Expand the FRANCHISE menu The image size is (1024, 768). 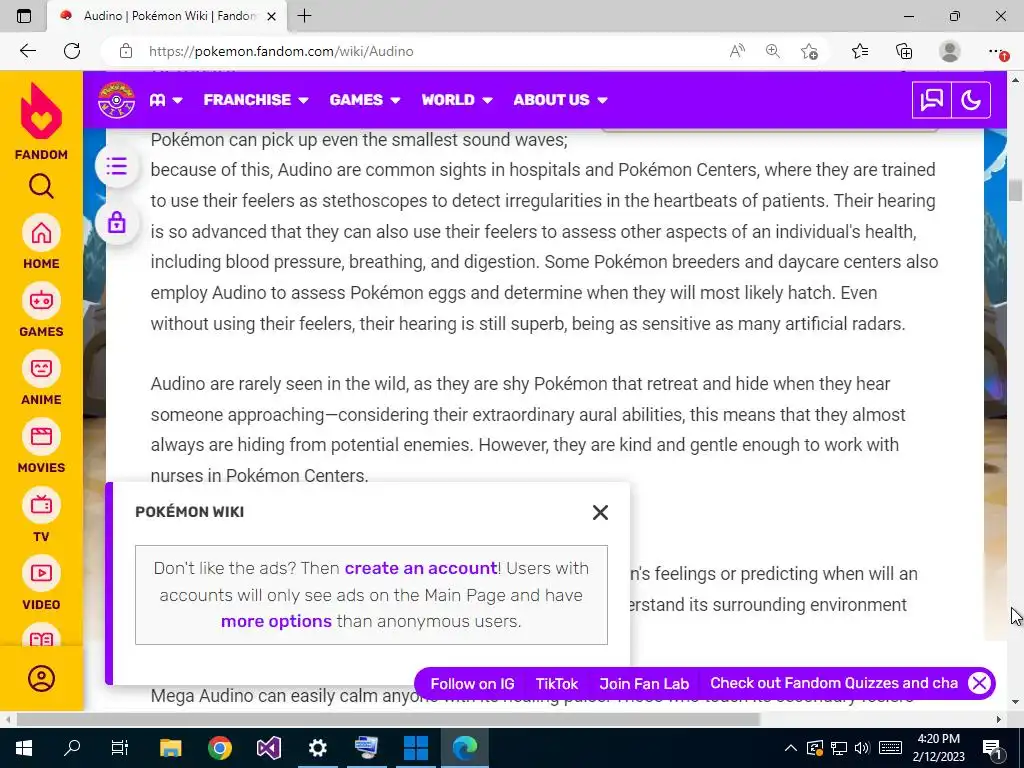click(255, 100)
